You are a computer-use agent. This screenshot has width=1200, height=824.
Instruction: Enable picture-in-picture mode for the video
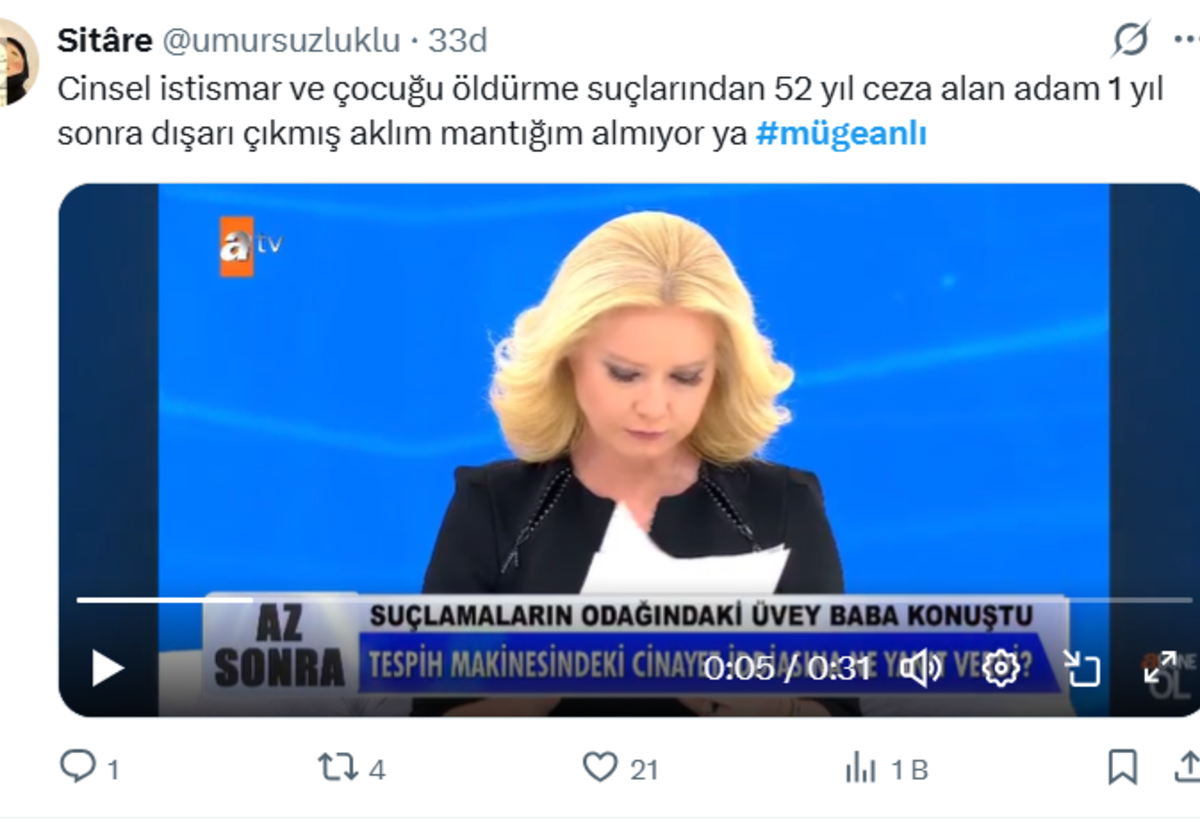click(x=1080, y=668)
